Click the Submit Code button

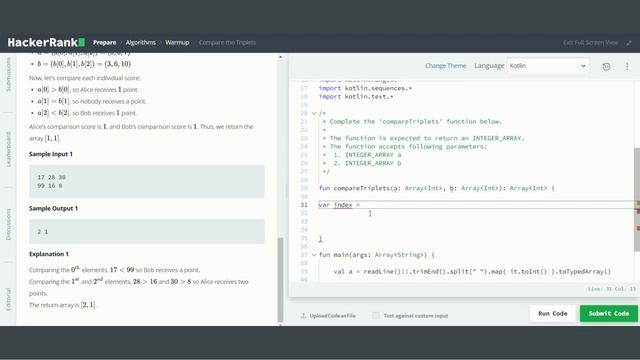tap(609, 313)
